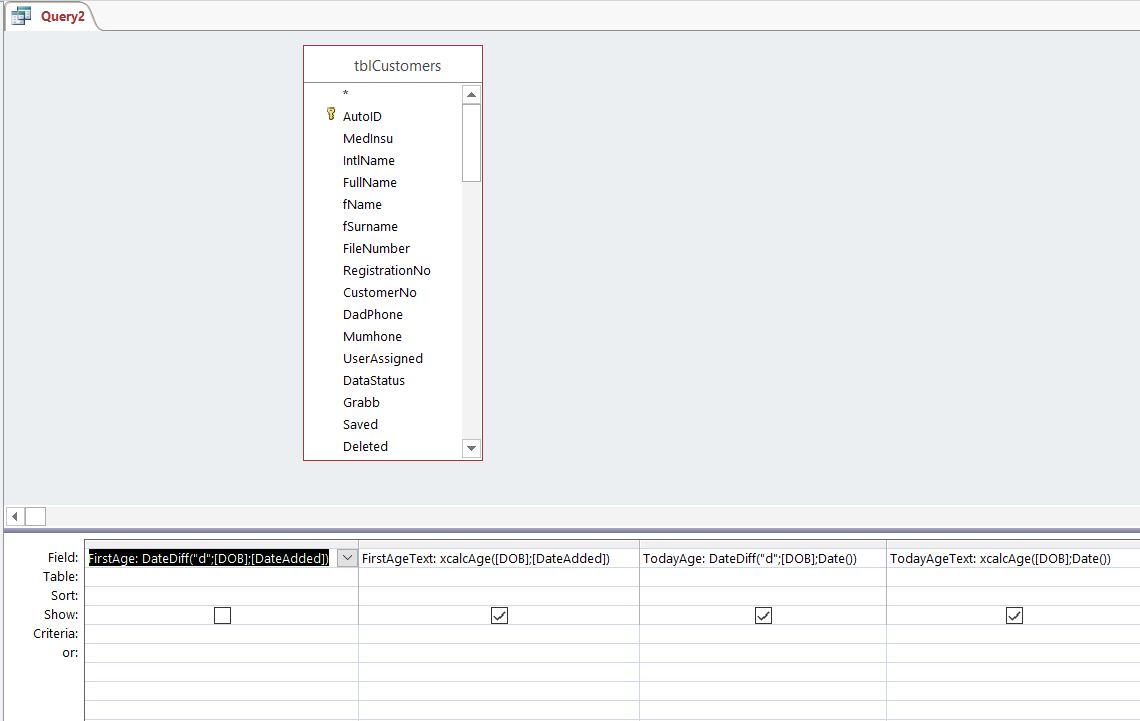Click the FirstAgeText xcalcAge field cell
The height and width of the screenshot is (721, 1140).
coord(499,558)
